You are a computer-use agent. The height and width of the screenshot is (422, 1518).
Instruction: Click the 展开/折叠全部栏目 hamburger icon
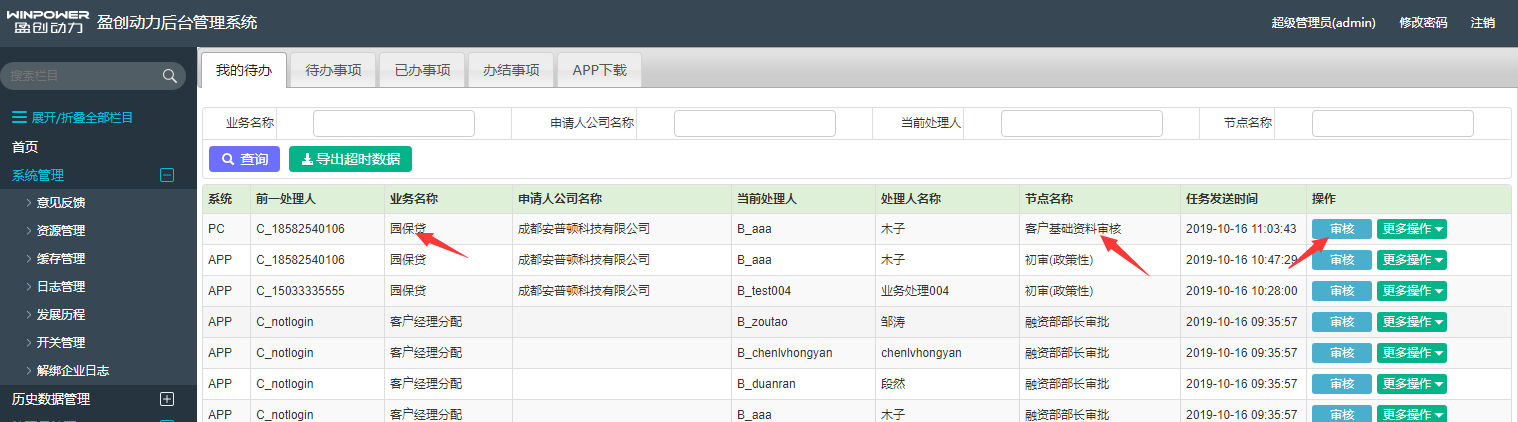pyautogui.click(x=19, y=117)
